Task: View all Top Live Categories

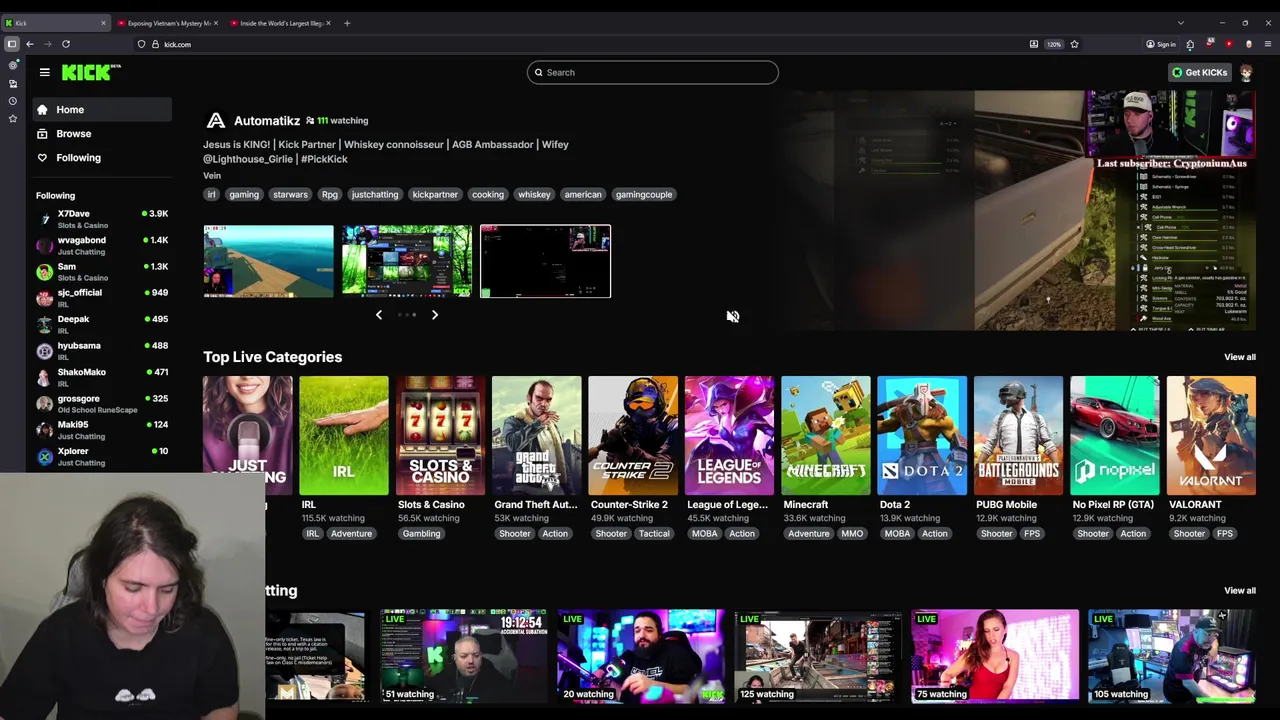Action: click(x=1239, y=357)
